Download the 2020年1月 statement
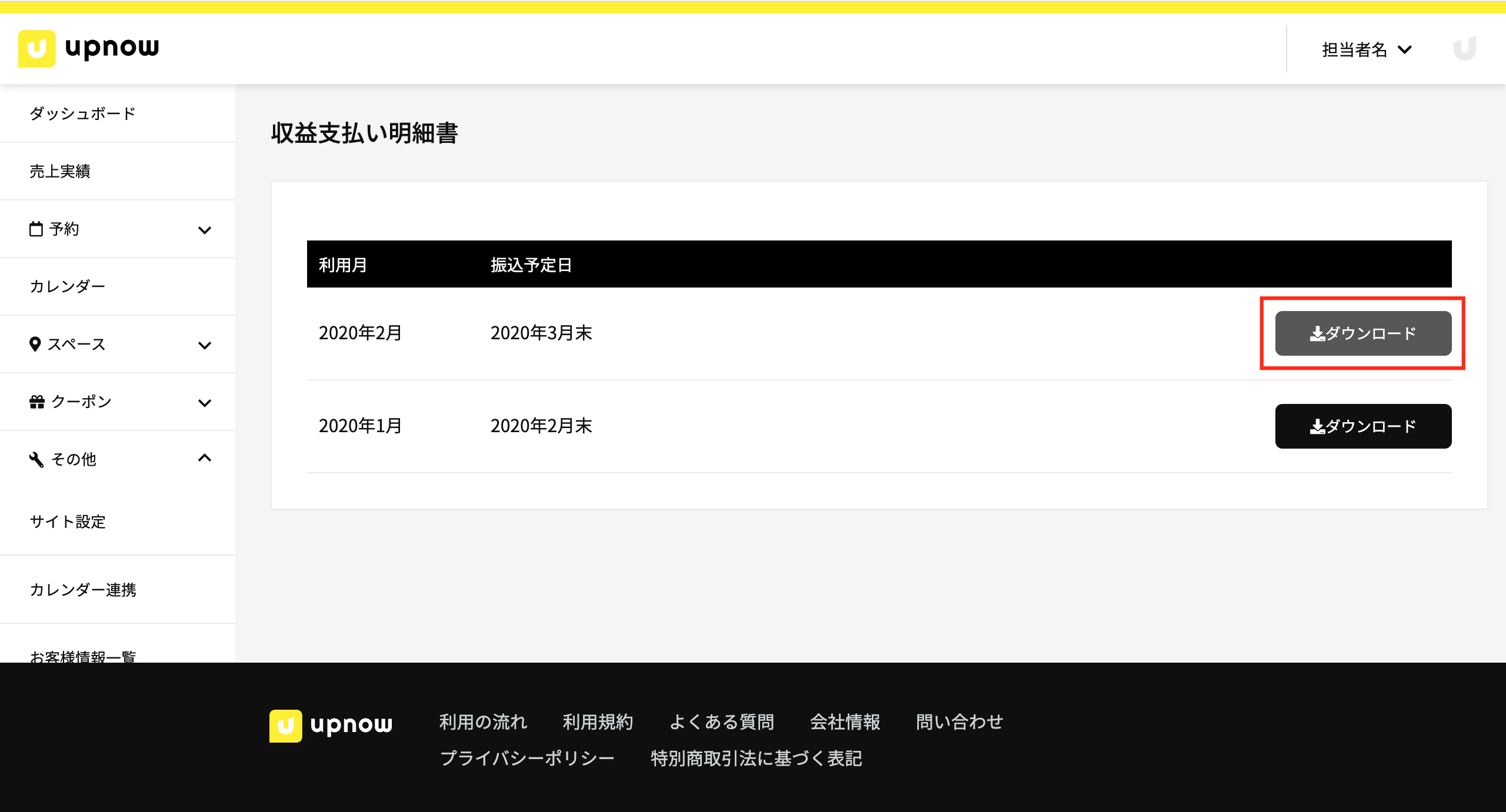Image resolution: width=1506 pixels, height=812 pixels. tap(1363, 426)
